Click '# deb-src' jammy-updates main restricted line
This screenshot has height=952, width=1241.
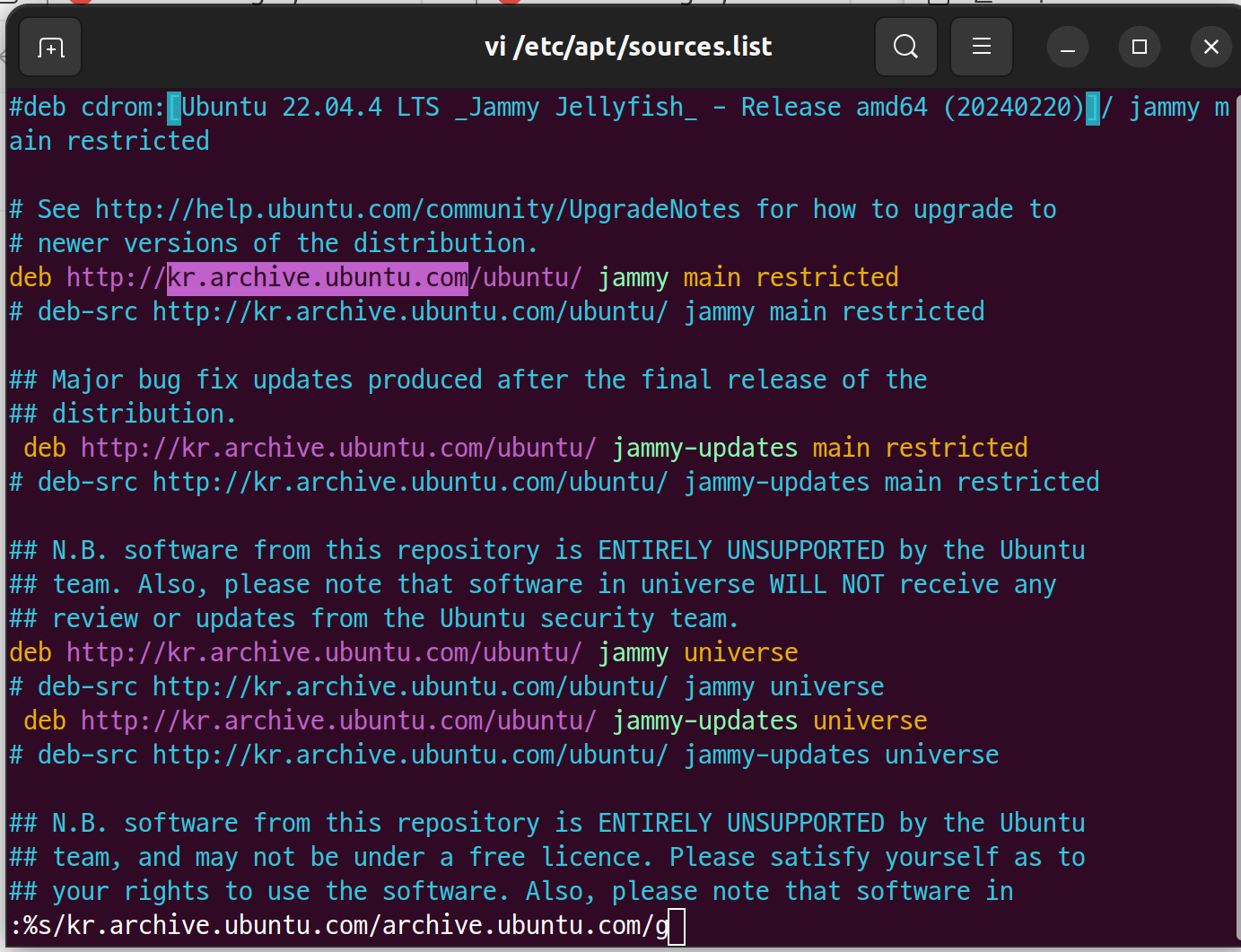pos(555,483)
